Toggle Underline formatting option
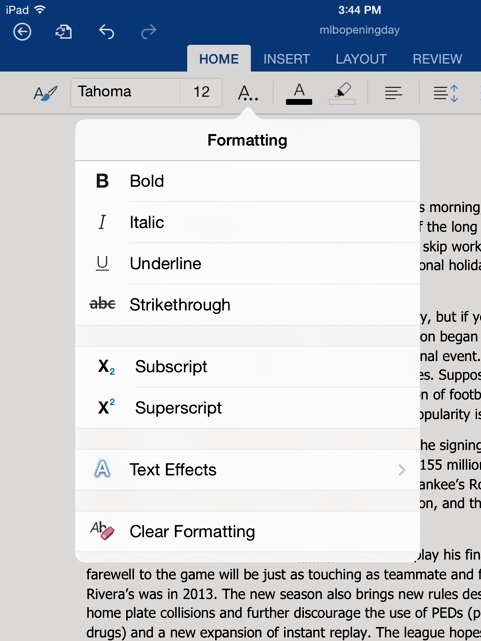Screen dimensions: 481x641 point(247,264)
